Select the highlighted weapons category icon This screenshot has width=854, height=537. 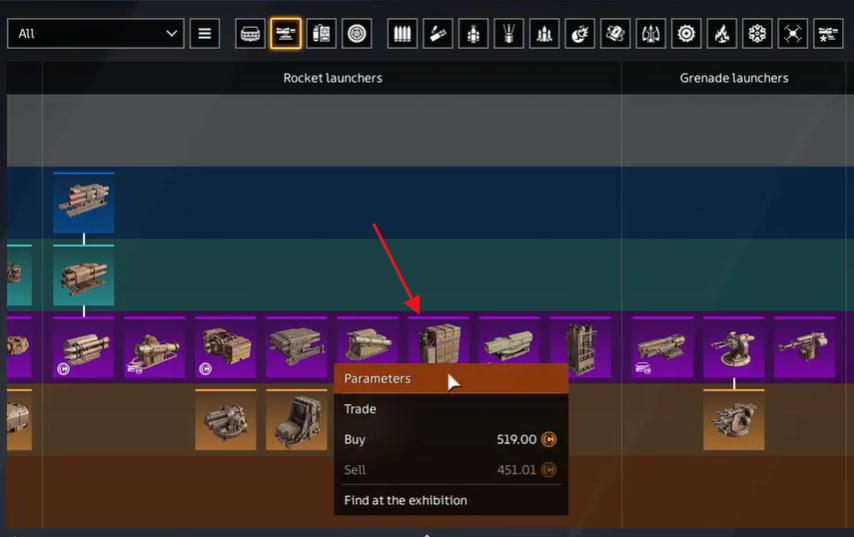(286, 34)
